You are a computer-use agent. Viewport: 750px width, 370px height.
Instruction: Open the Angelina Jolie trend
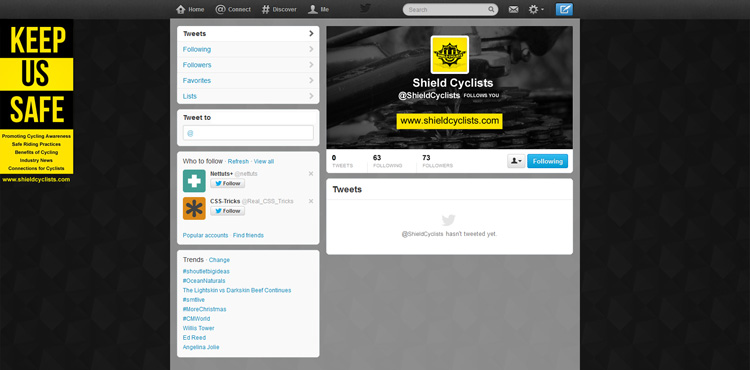[201, 347]
